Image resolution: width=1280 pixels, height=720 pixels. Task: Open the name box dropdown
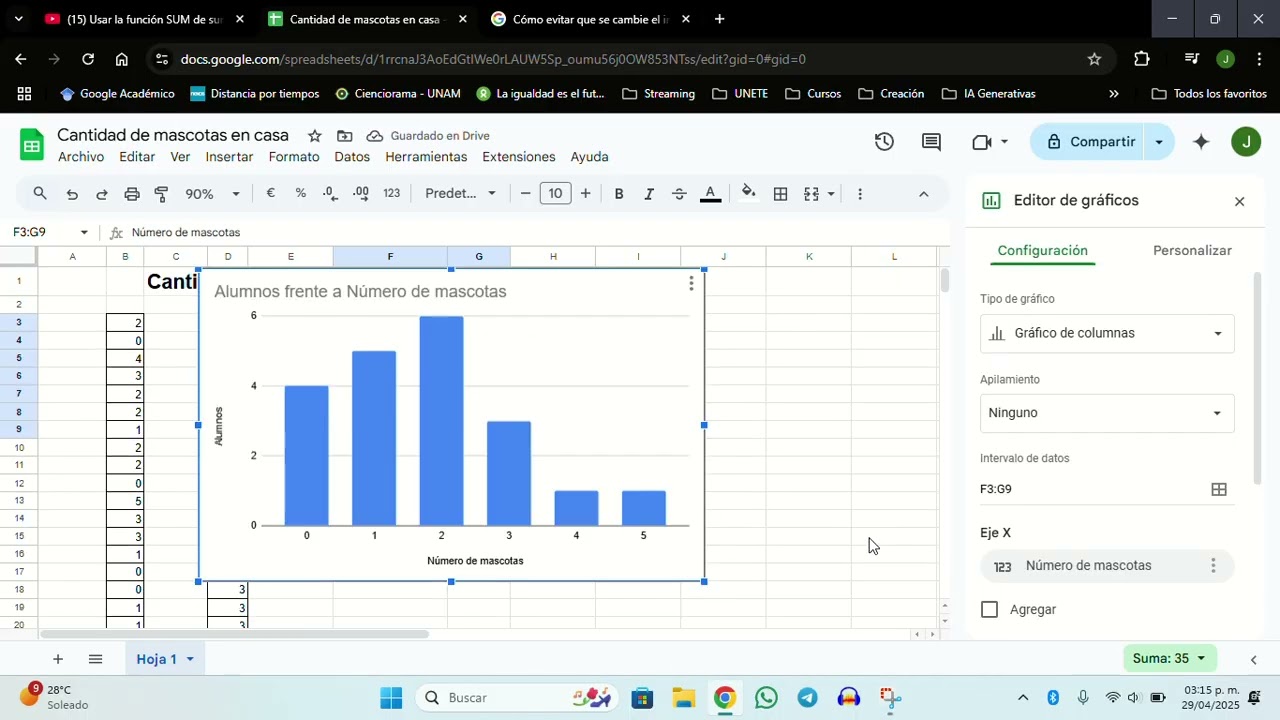point(84,233)
